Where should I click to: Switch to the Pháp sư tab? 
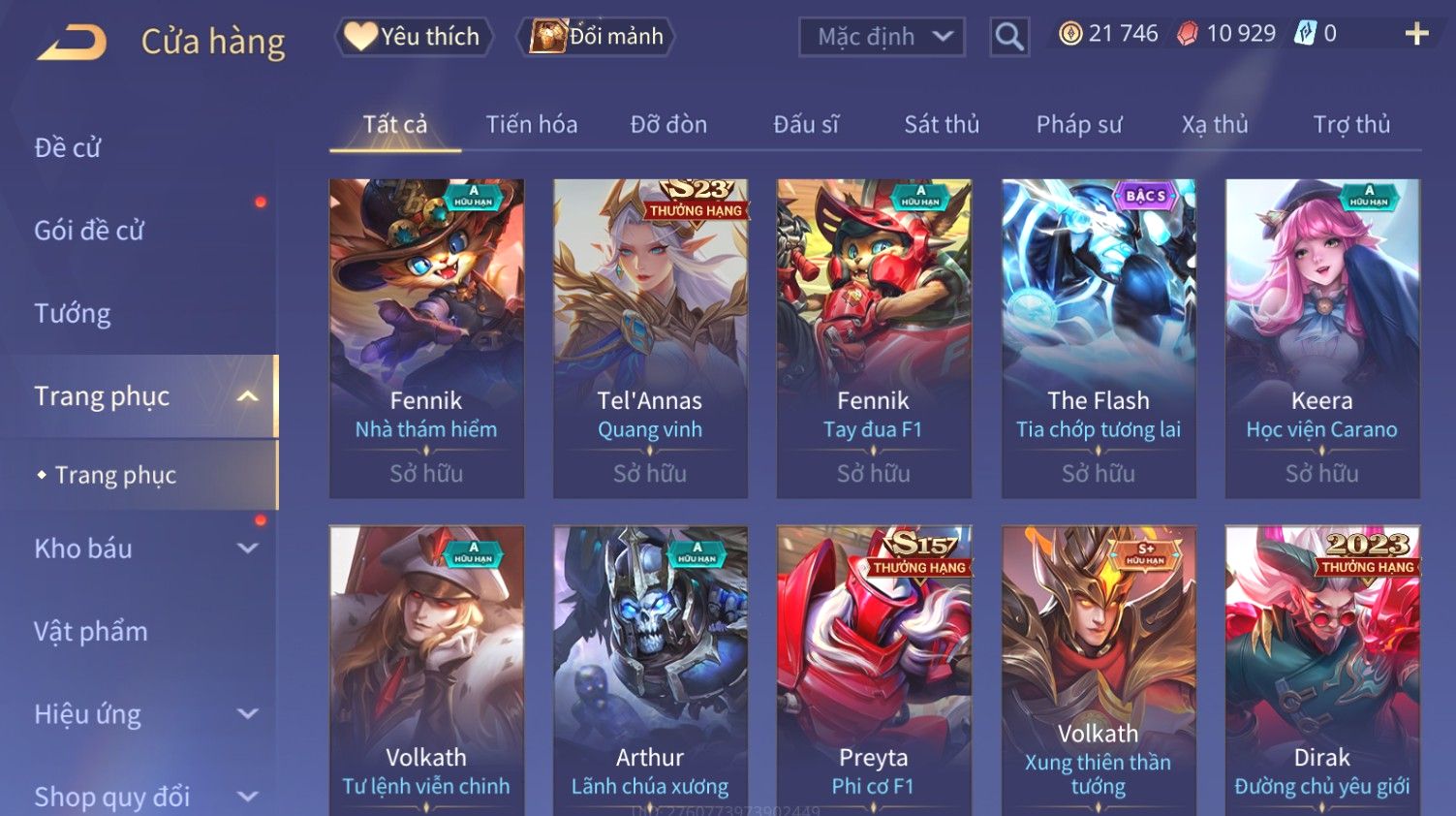coord(1079,124)
